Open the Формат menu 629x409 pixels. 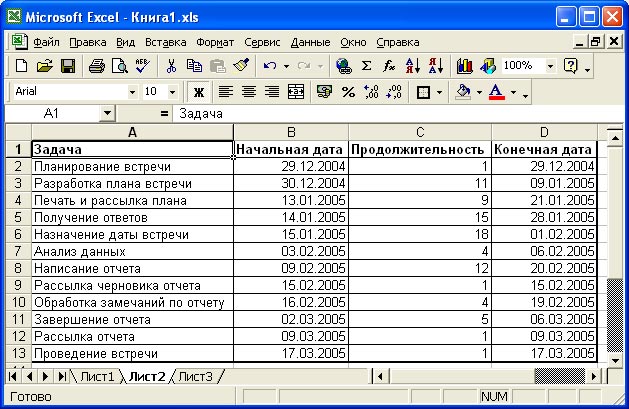(x=215, y=42)
